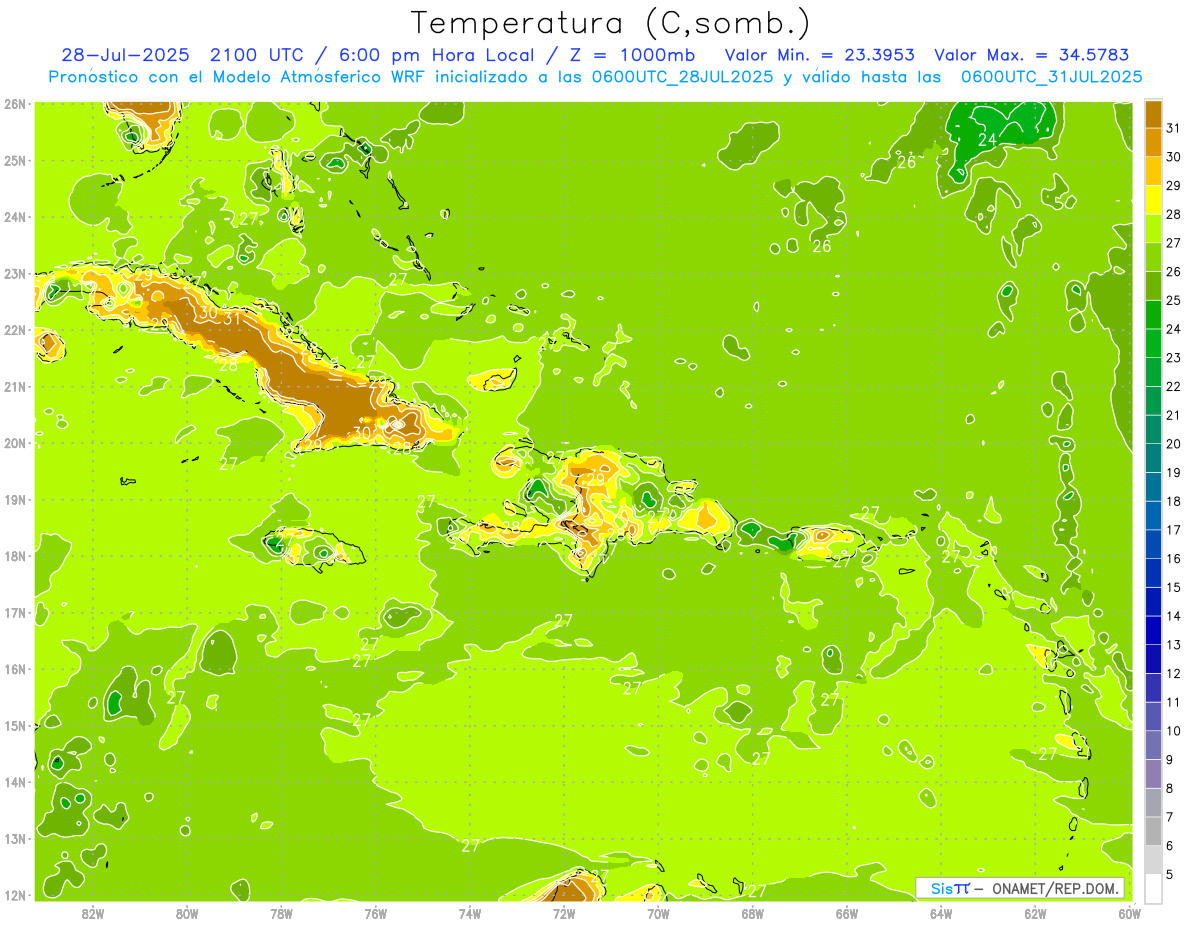The height and width of the screenshot is (927, 1200).
Task: Select the purple legend swatch between 8 and 9
Action: [x=1153, y=774]
